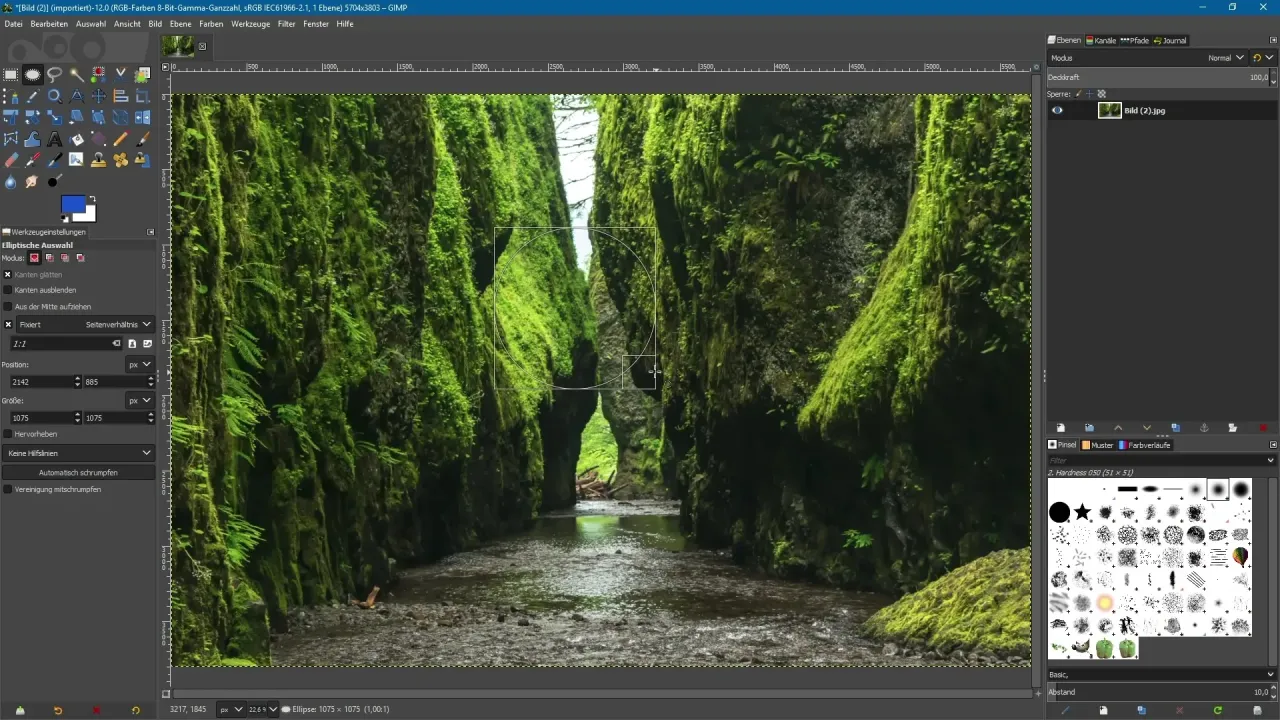The width and height of the screenshot is (1280, 720).
Task: Choose the Pencil tool
Action: pos(121,139)
